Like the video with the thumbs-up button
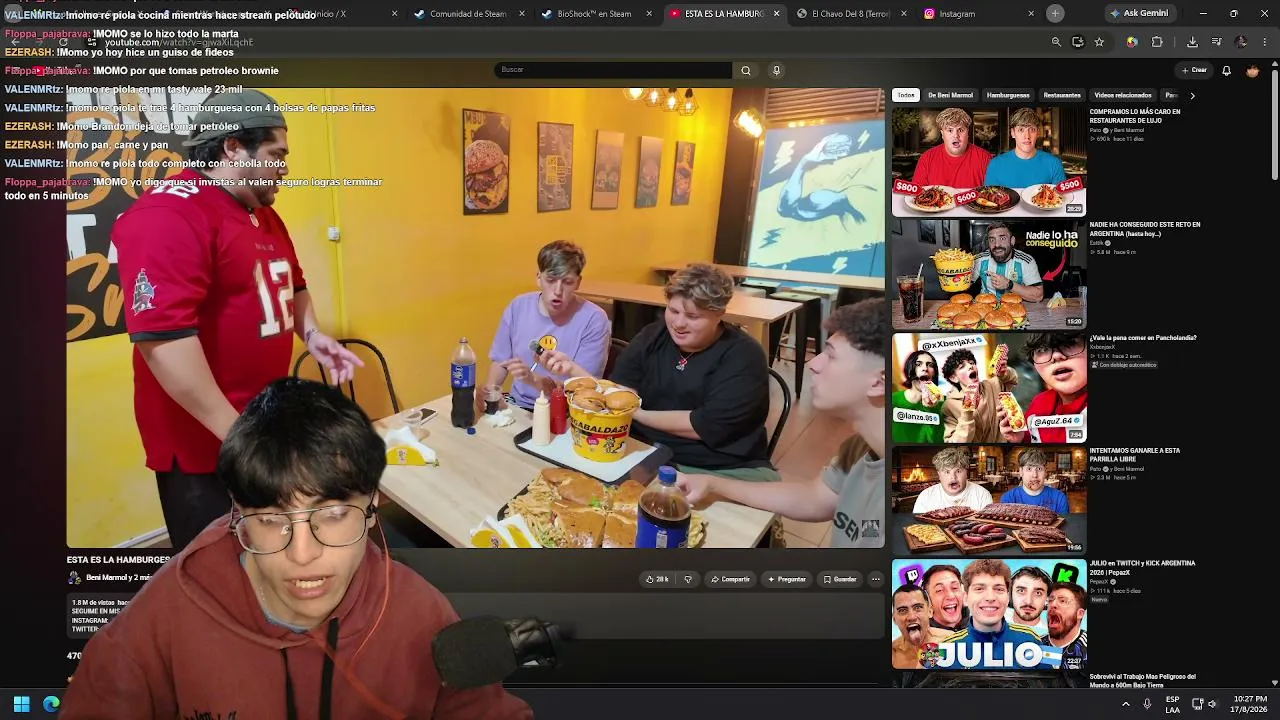 (x=657, y=579)
